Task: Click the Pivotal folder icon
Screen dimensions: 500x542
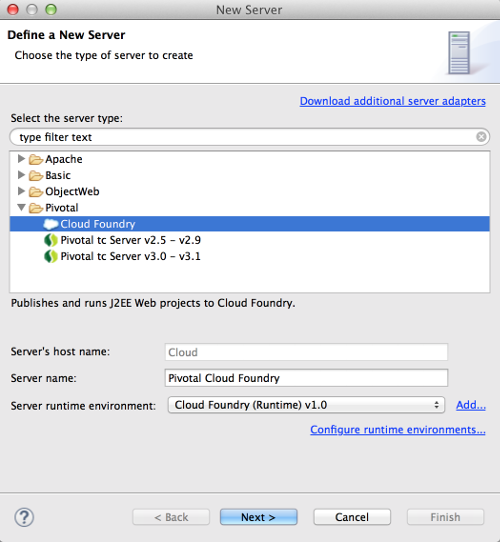Action: click(36, 208)
